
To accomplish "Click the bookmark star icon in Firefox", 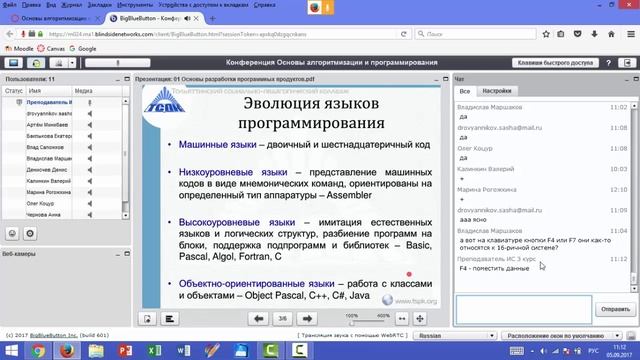I will [546, 34].
